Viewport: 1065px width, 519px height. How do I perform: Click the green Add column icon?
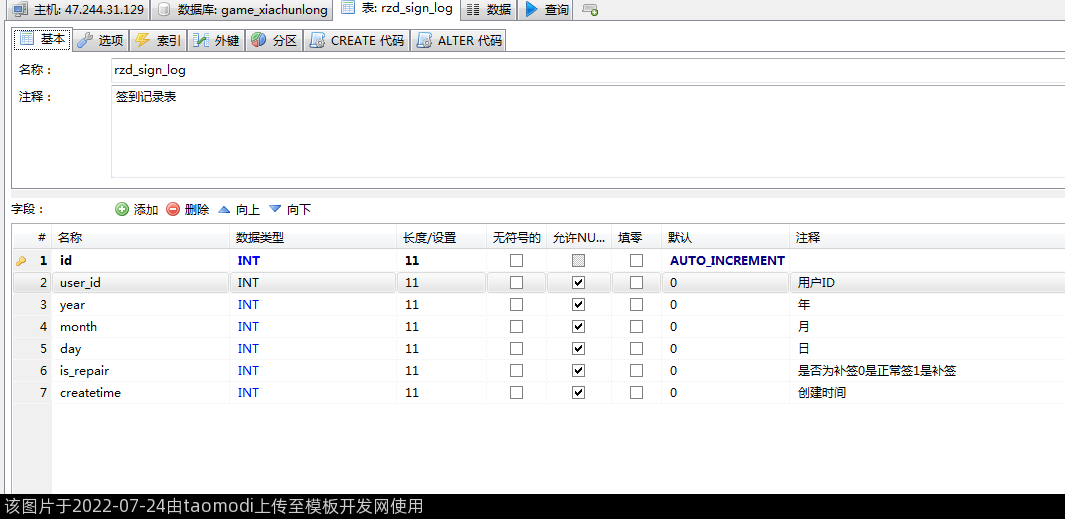122,209
